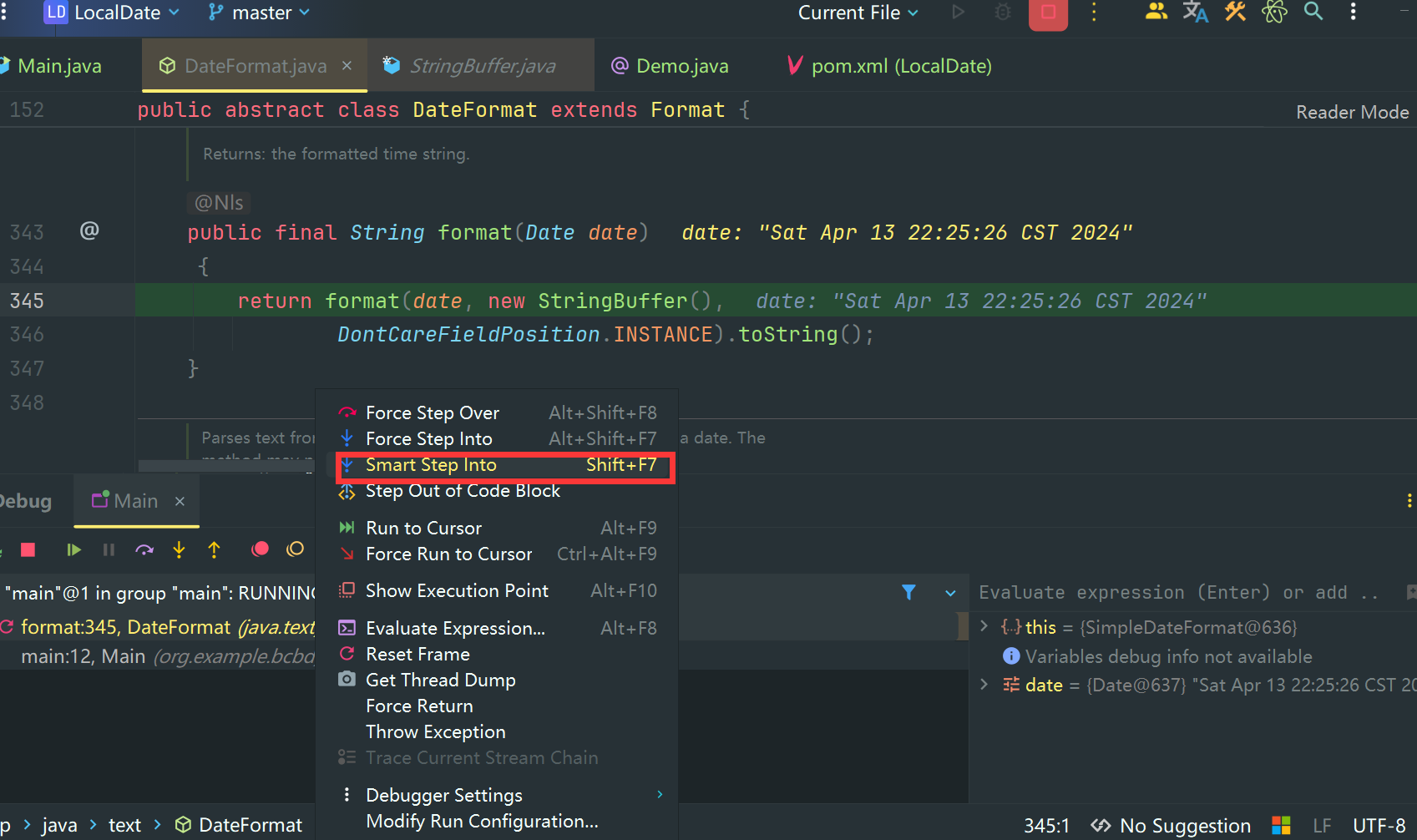Click Reader Mode toggle in editor
The width and height of the screenshot is (1417, 840).
tap(1352, 112)
